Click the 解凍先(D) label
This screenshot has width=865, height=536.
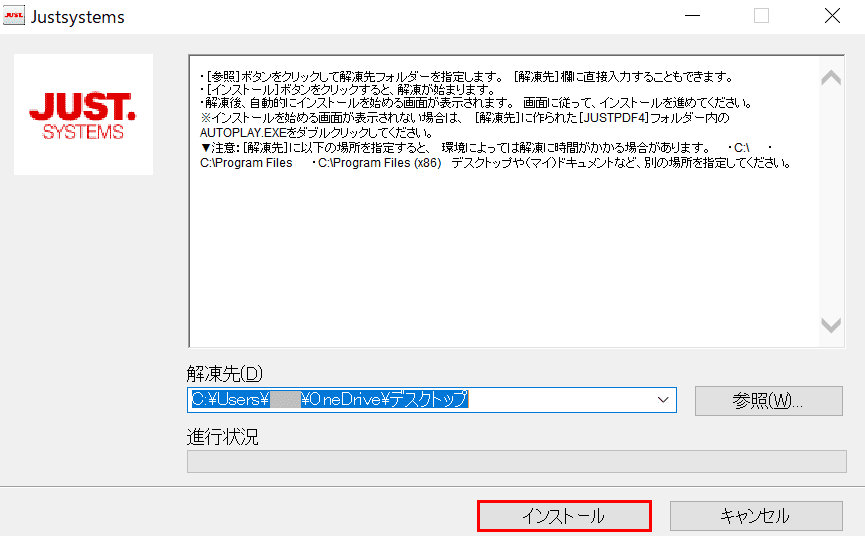point(225,374)
